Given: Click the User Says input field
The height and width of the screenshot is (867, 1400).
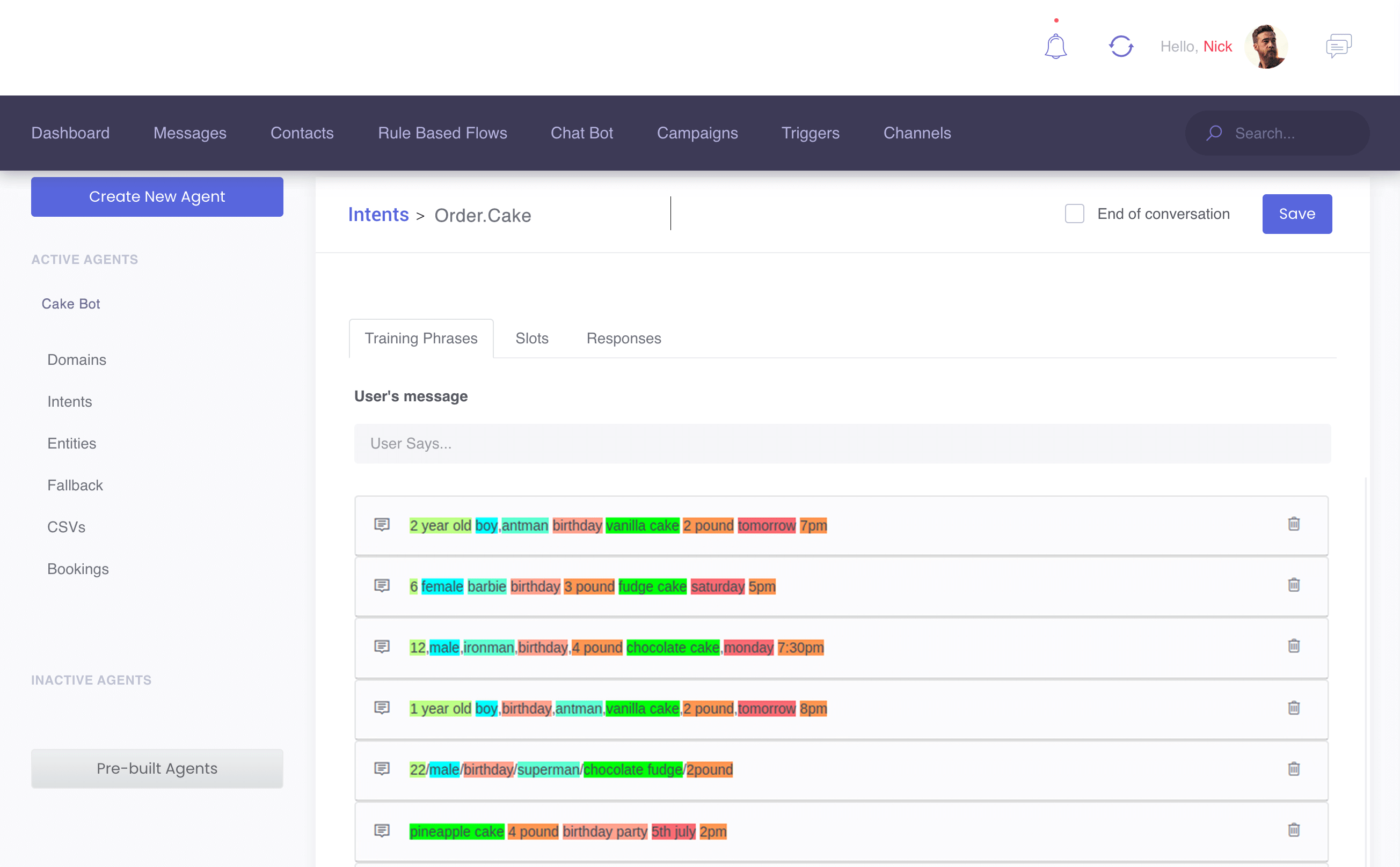Looking at the screenshot, I should coord(842,443).
